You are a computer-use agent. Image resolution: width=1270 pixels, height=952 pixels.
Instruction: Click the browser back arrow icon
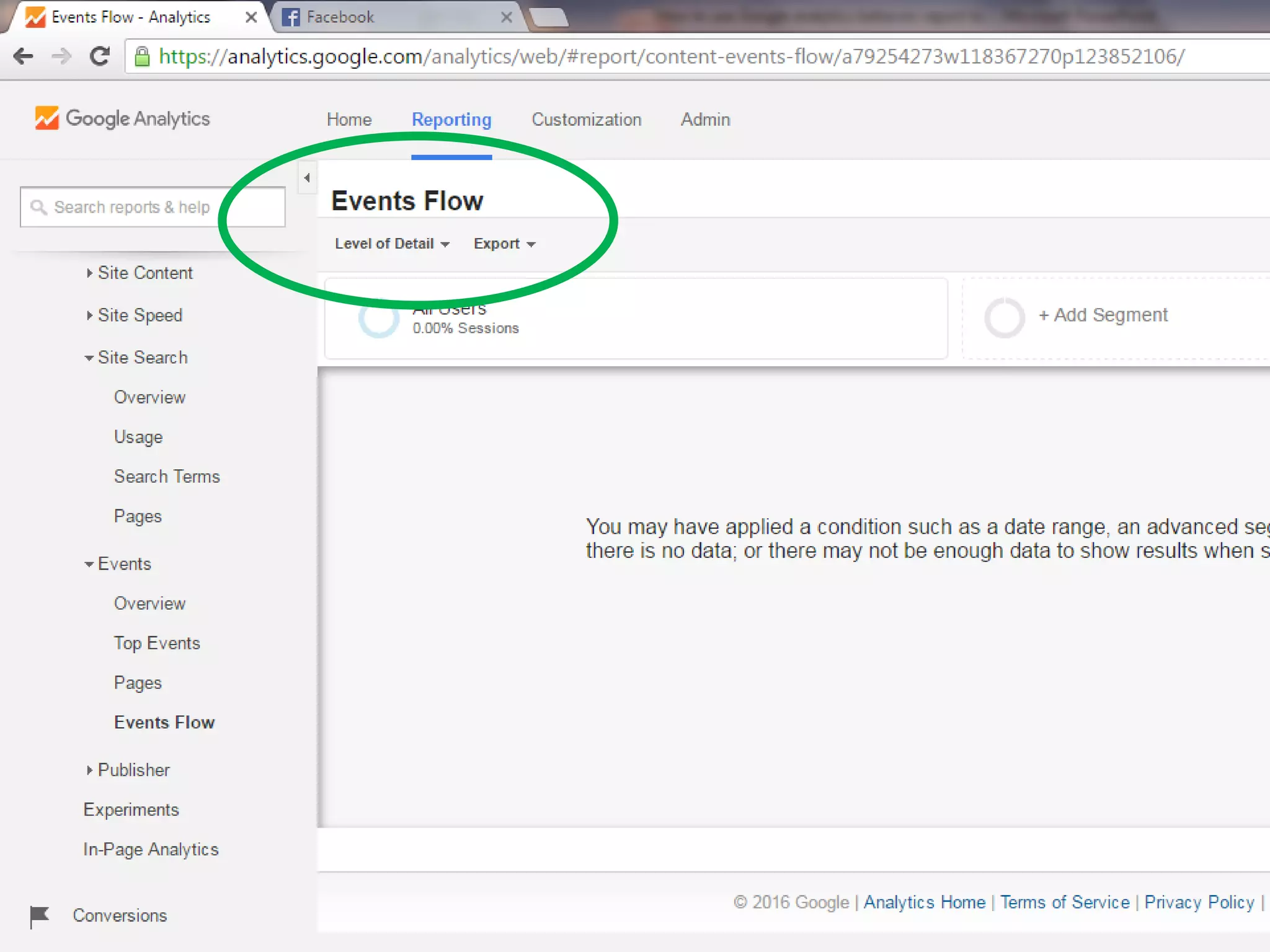coord(23,56)
